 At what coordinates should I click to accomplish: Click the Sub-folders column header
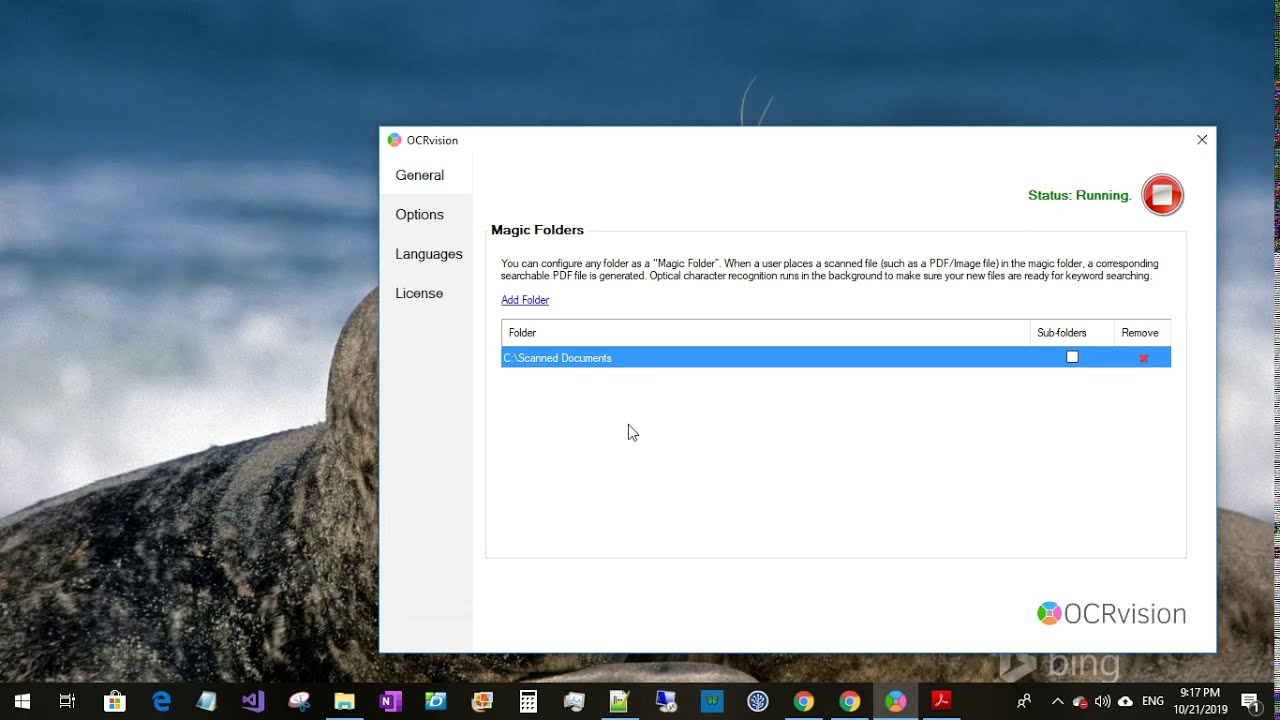[1072, 333]
